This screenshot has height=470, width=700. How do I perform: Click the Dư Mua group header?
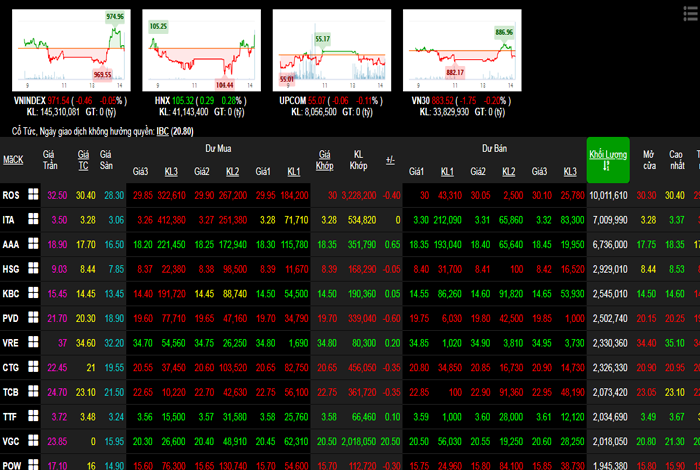[218, 148]
